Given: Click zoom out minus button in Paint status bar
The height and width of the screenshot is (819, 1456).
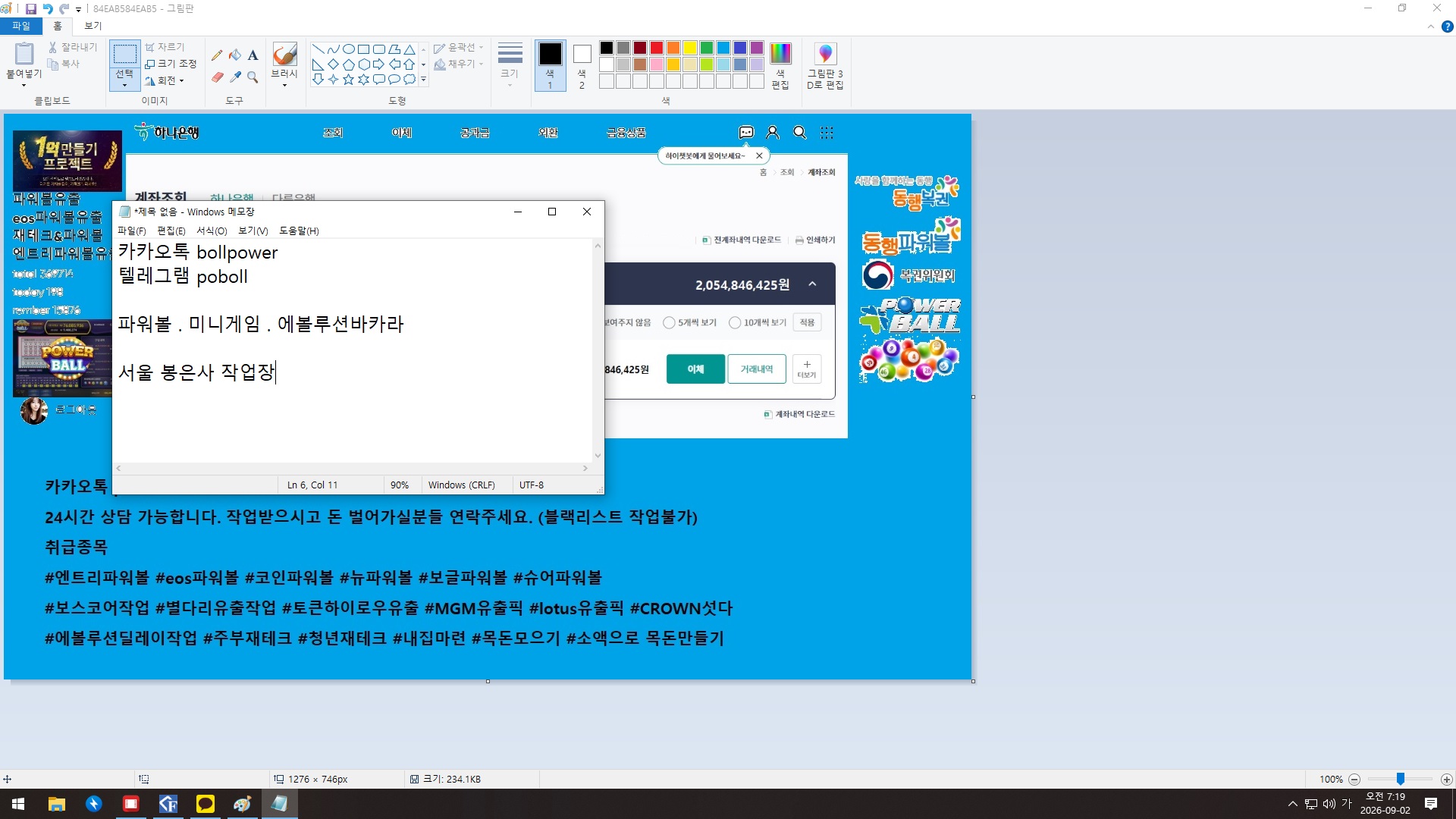Looking at the screenshot, I should 1354,779.
